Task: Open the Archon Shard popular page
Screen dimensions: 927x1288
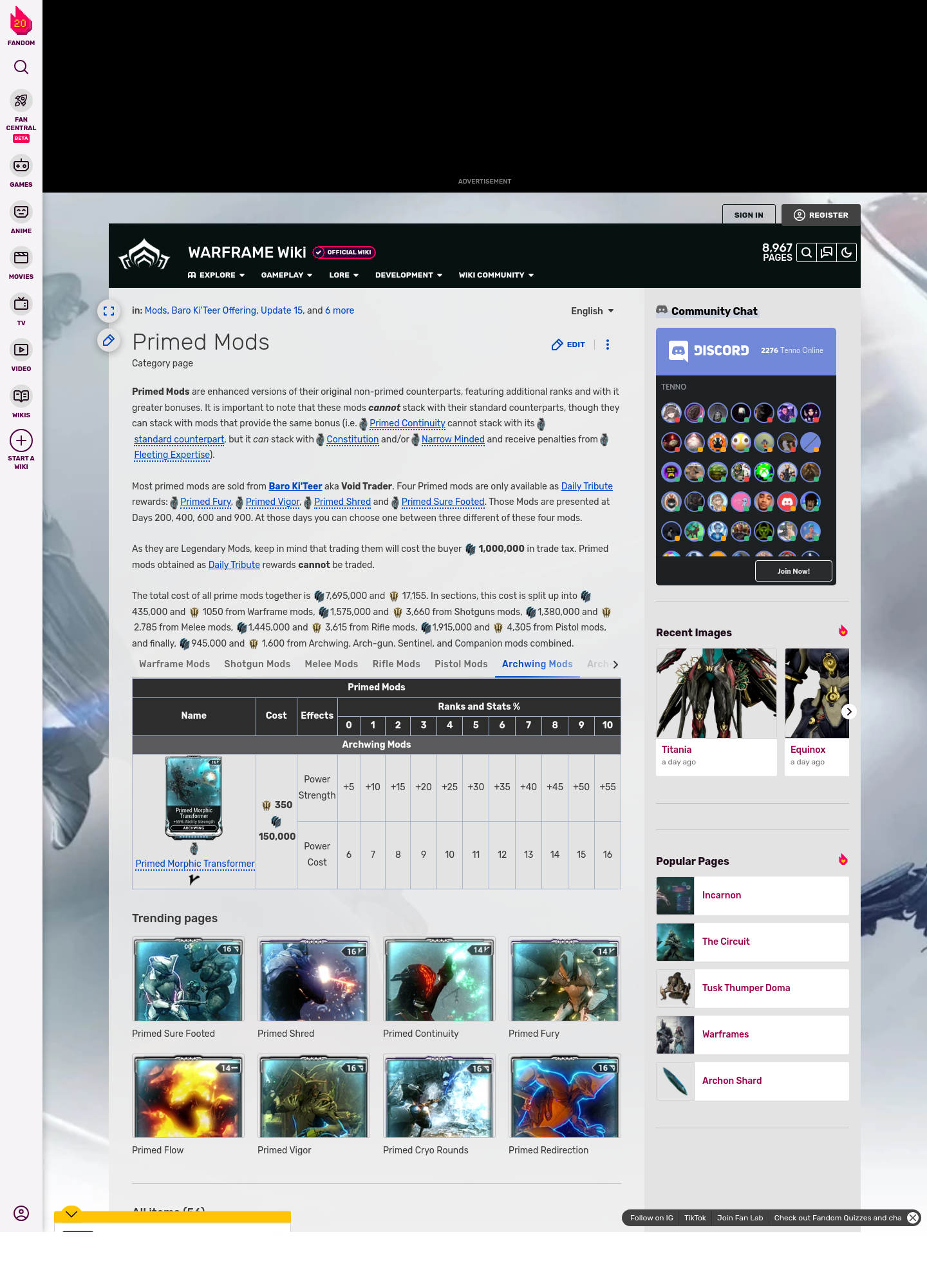Action: click(x=753, y=1081)
